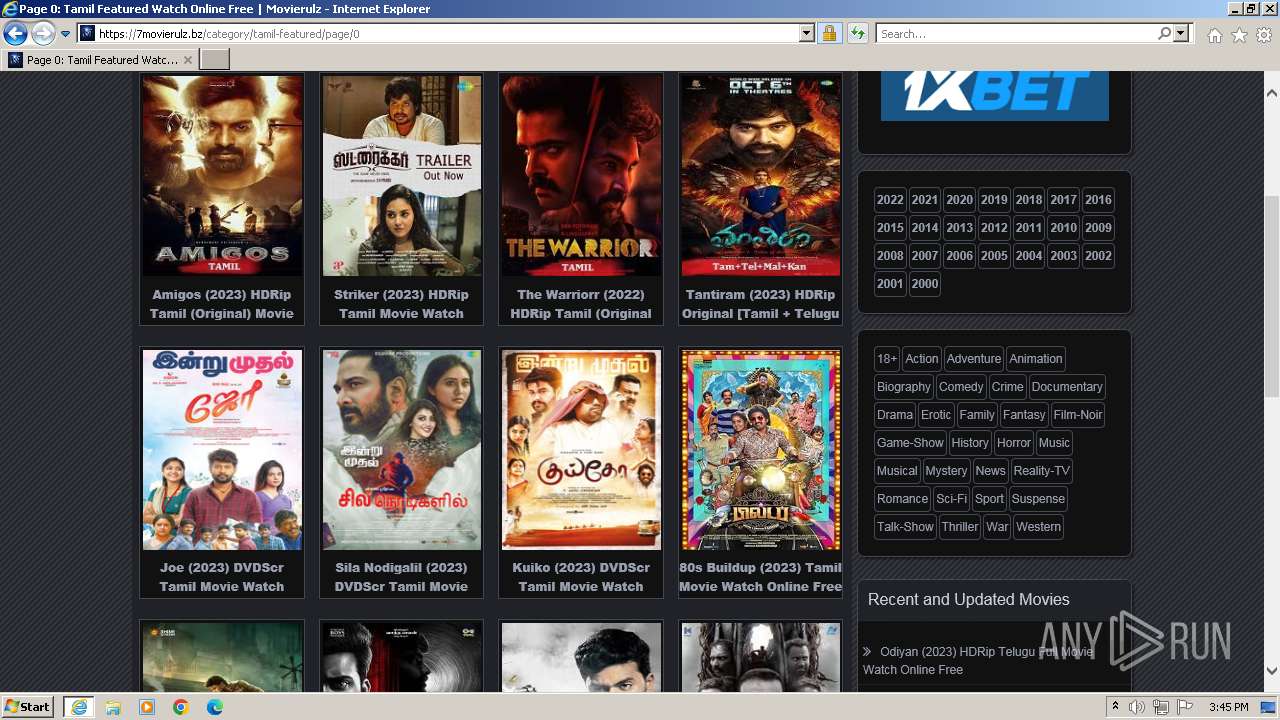The image size is (1280, 720).
Task: Select the 2019 year filter
Action: pyautogui.click(x=994, y=200)
